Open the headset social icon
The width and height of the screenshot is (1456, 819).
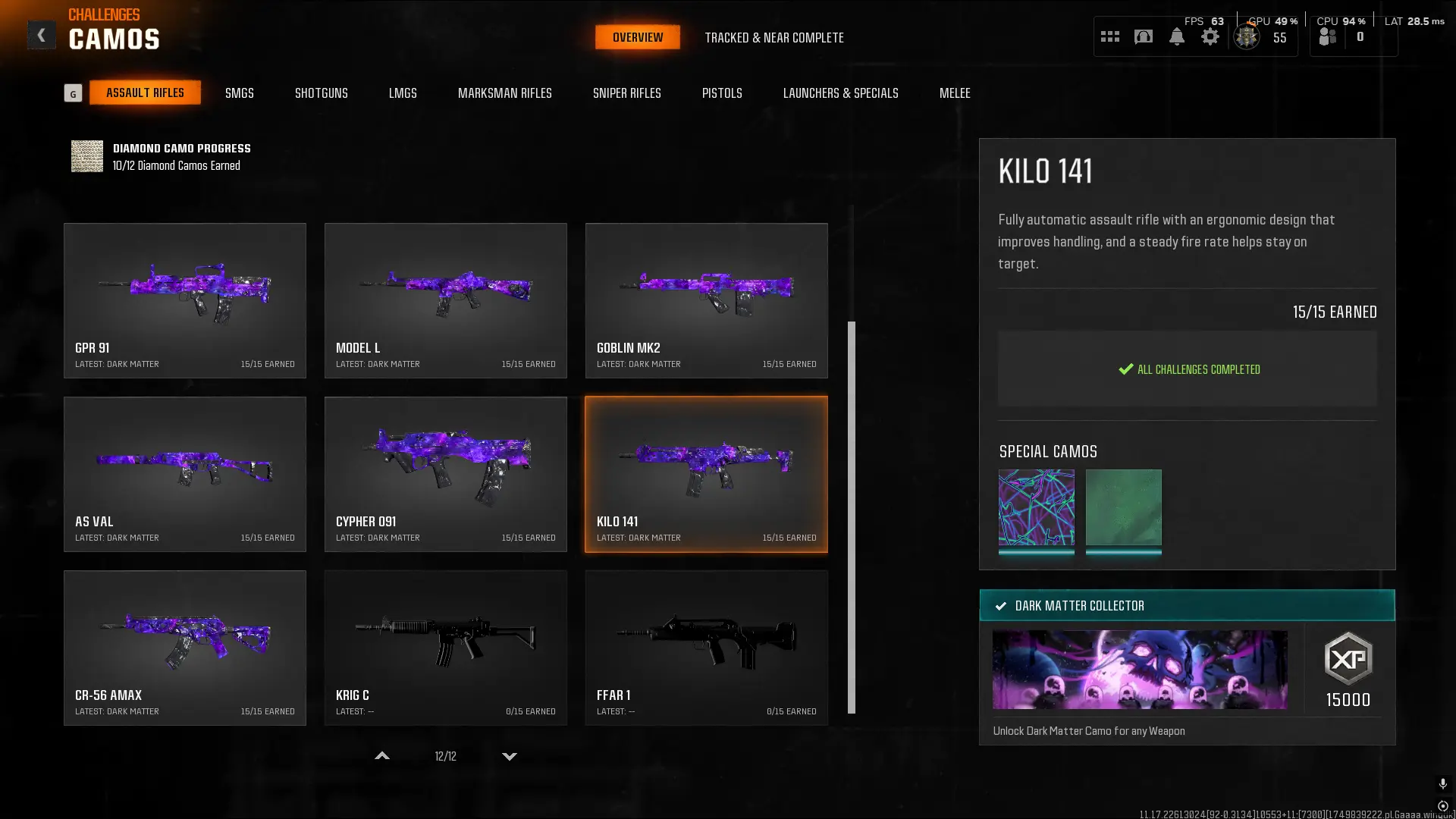tap(1143, 36)
